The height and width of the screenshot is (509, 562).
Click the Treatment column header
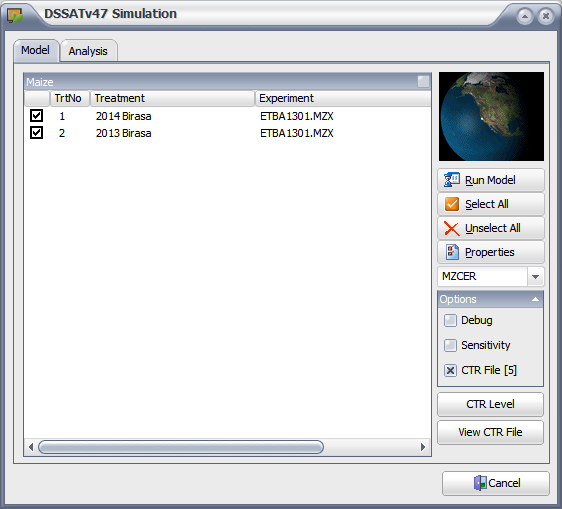coord(172,98)
